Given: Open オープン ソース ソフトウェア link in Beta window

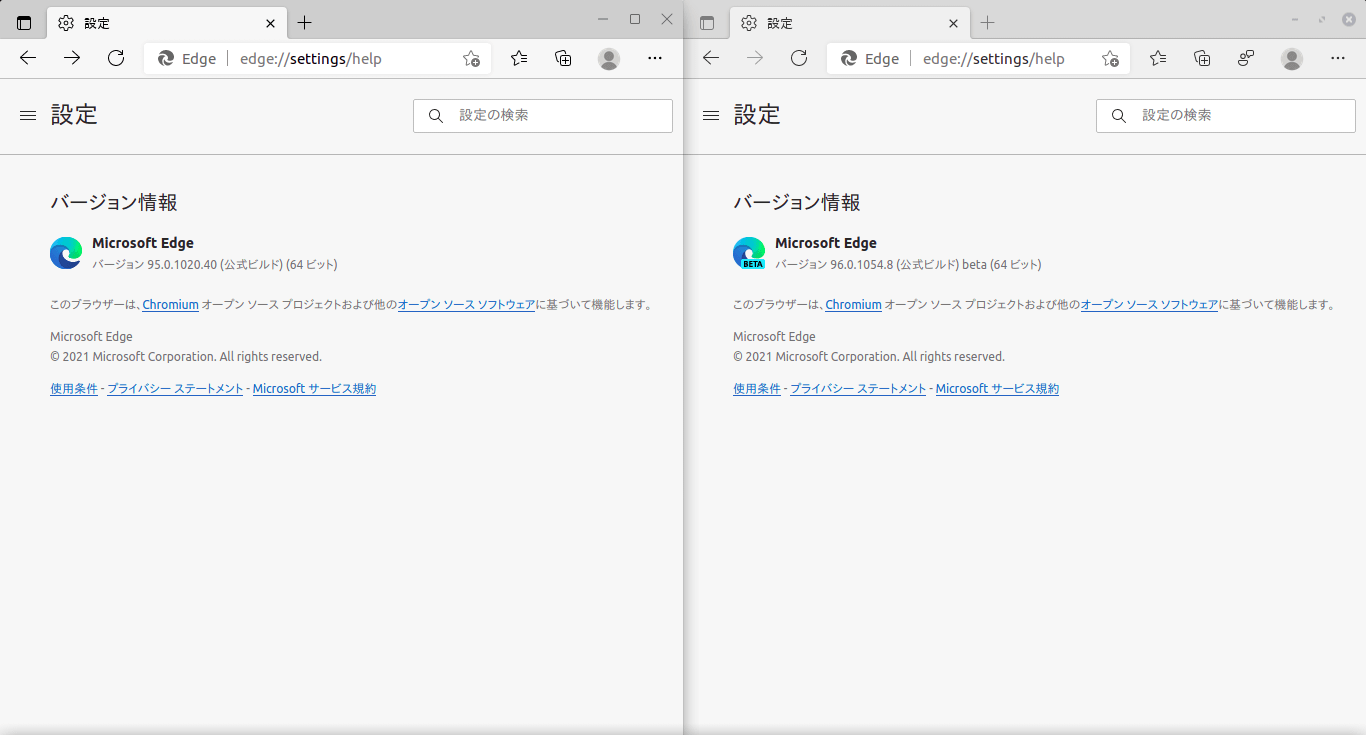Looking at the screenshot, I should pos(1149,305).
